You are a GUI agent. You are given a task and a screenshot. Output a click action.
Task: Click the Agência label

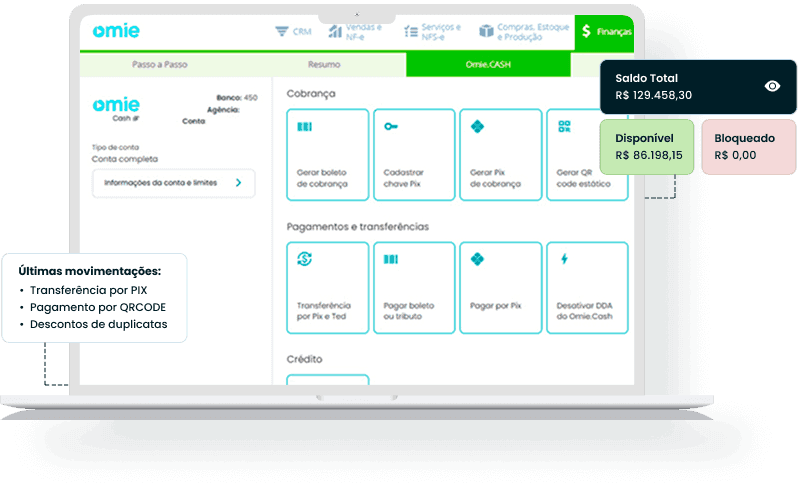click(x=223, y=110)
